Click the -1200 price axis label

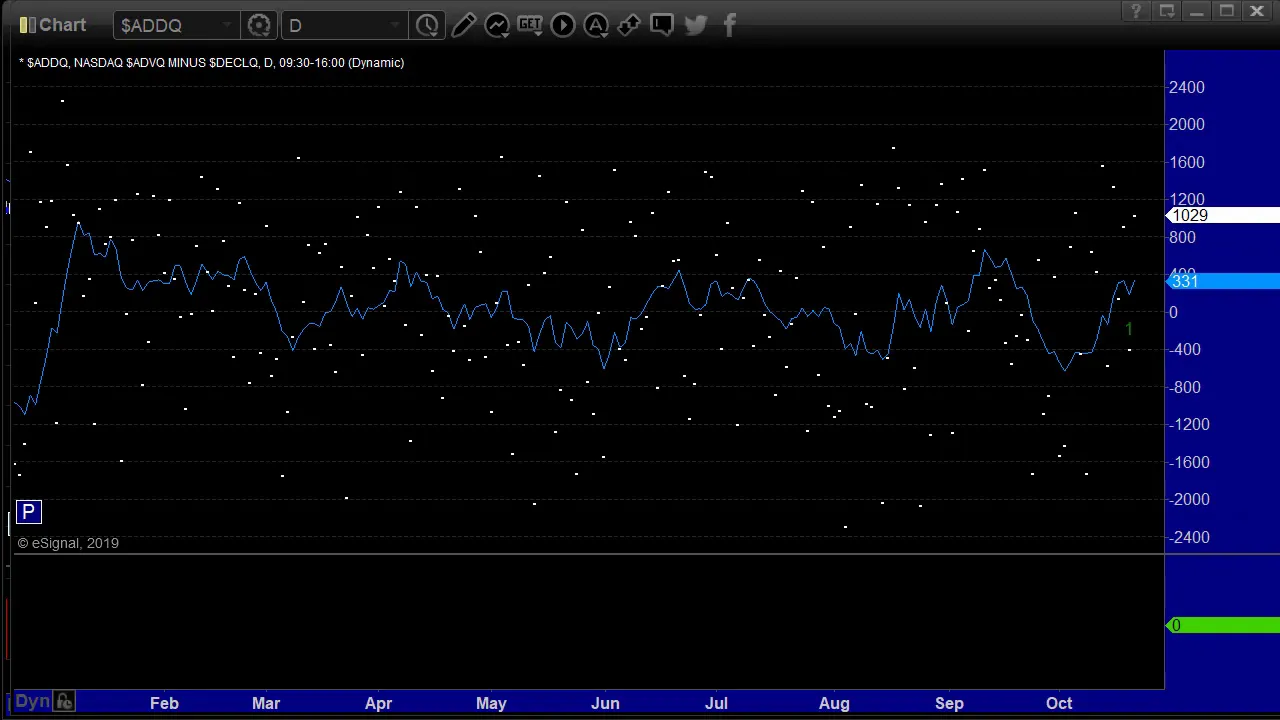point(1187,424)
